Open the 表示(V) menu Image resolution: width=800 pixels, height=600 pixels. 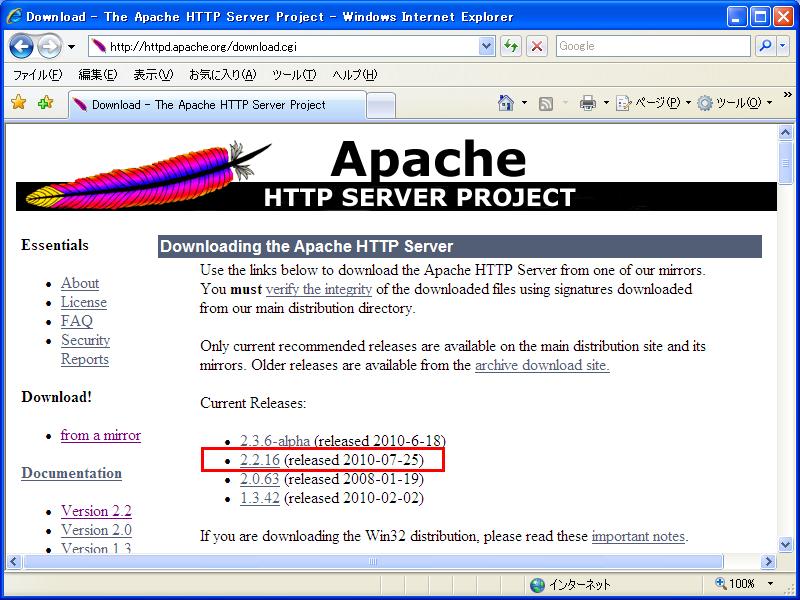tap(153, 75)
